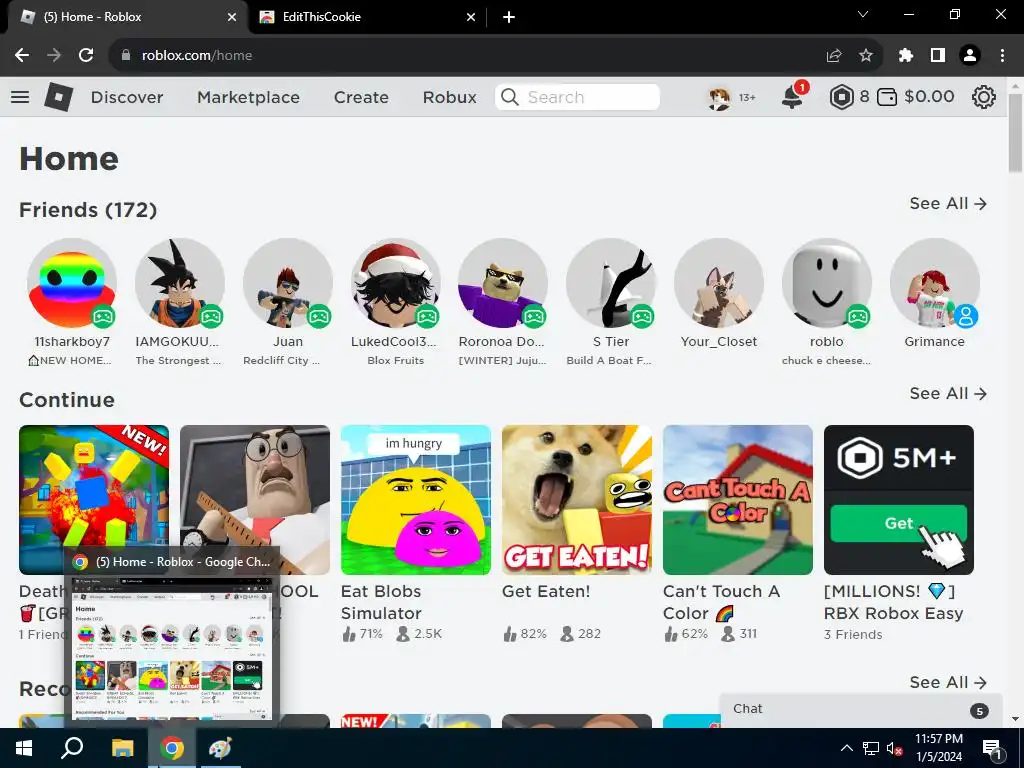This screenshot has height=768, width=1024.
Task: Open the wallet credit balance icon
Action: 887,97
